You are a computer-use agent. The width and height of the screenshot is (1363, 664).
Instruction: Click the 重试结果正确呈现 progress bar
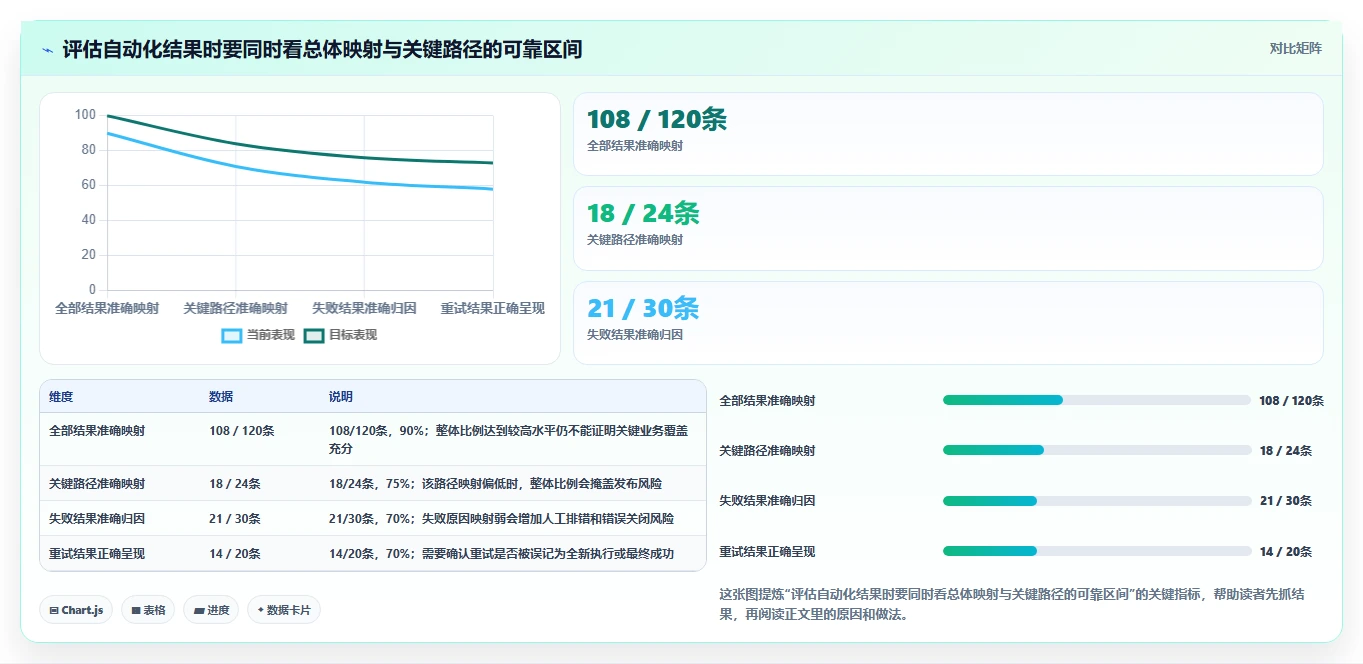coord(1096,551)
